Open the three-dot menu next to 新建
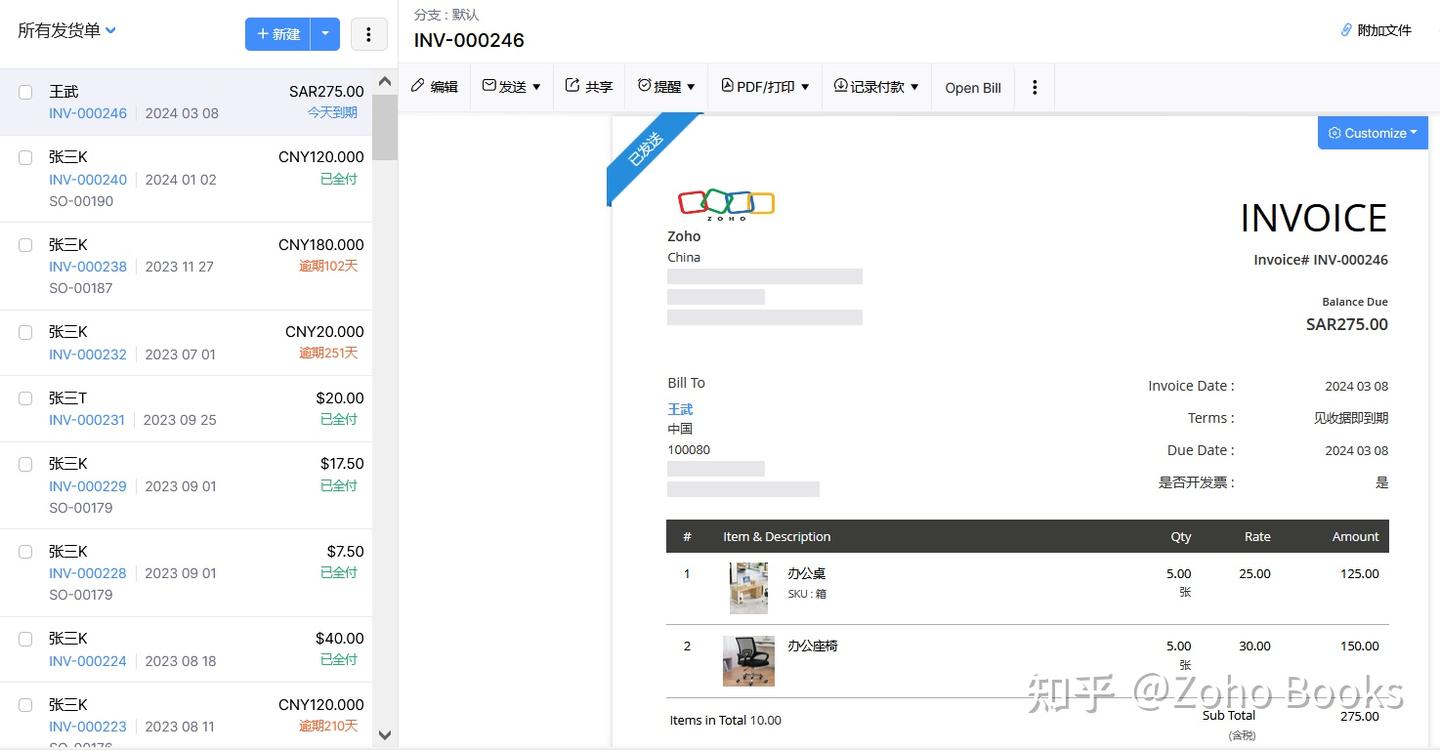 coord(369,33)
